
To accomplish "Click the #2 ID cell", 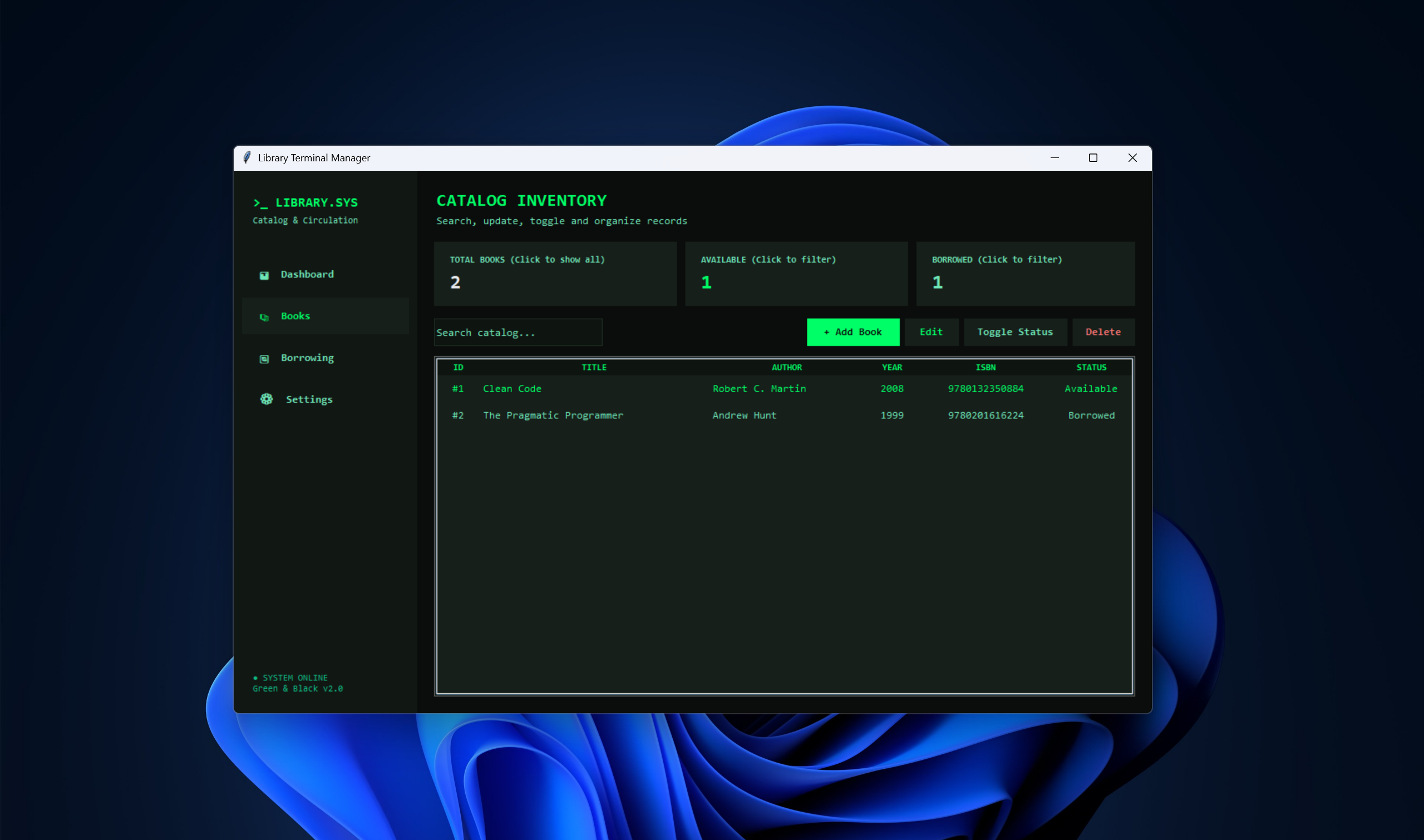I will [457, 416].
